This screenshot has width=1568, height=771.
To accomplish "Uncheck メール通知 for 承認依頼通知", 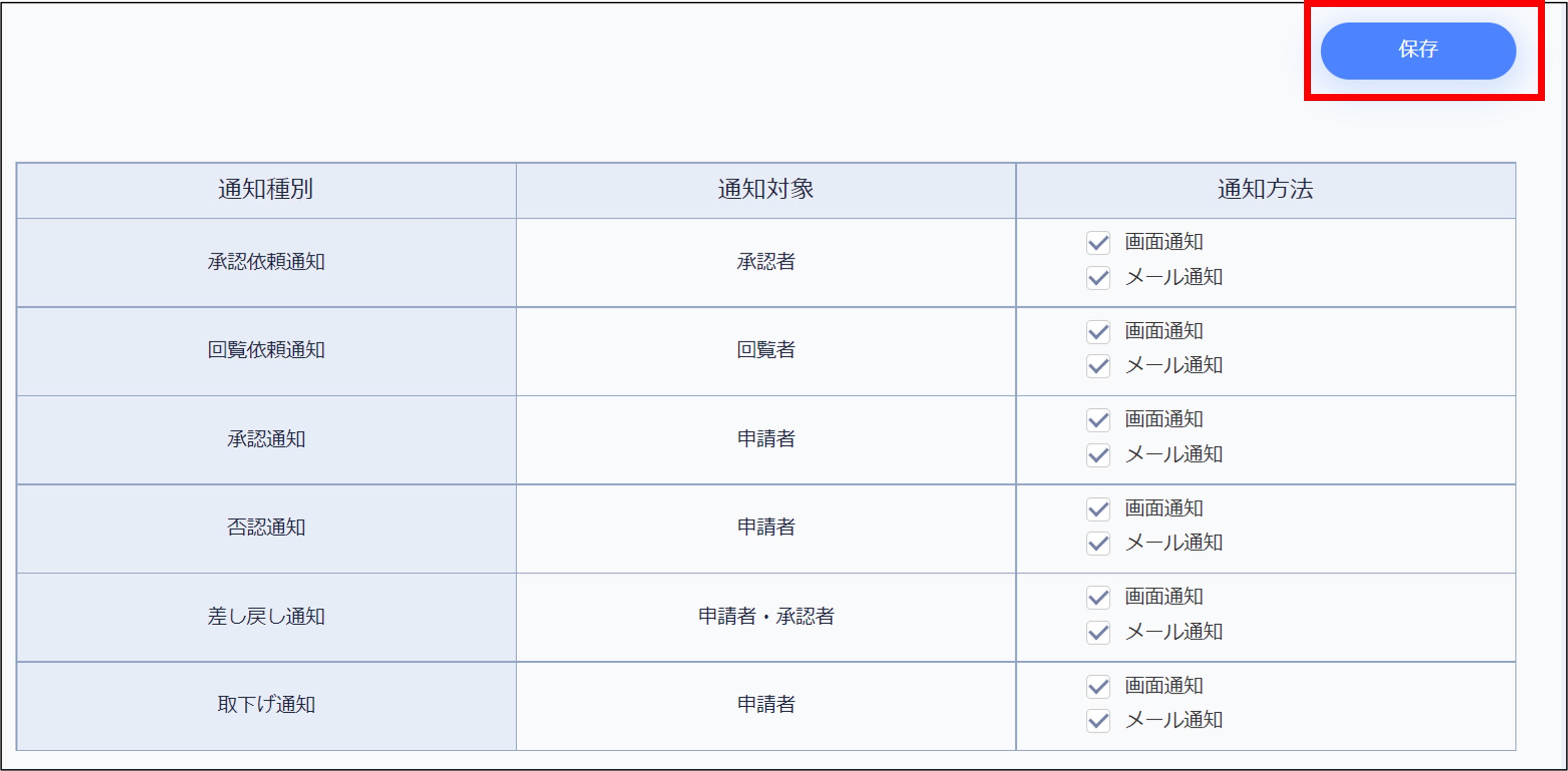I will coord(1098,278).
